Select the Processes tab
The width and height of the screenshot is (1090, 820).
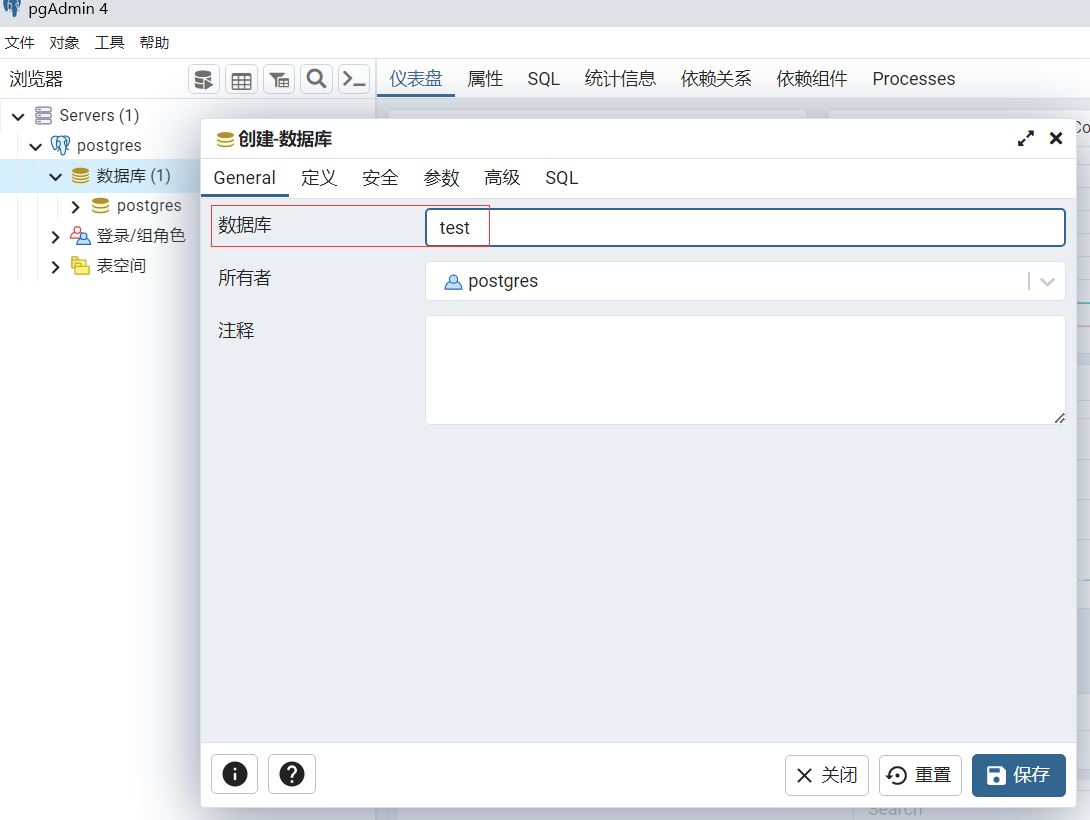[913, 79]
